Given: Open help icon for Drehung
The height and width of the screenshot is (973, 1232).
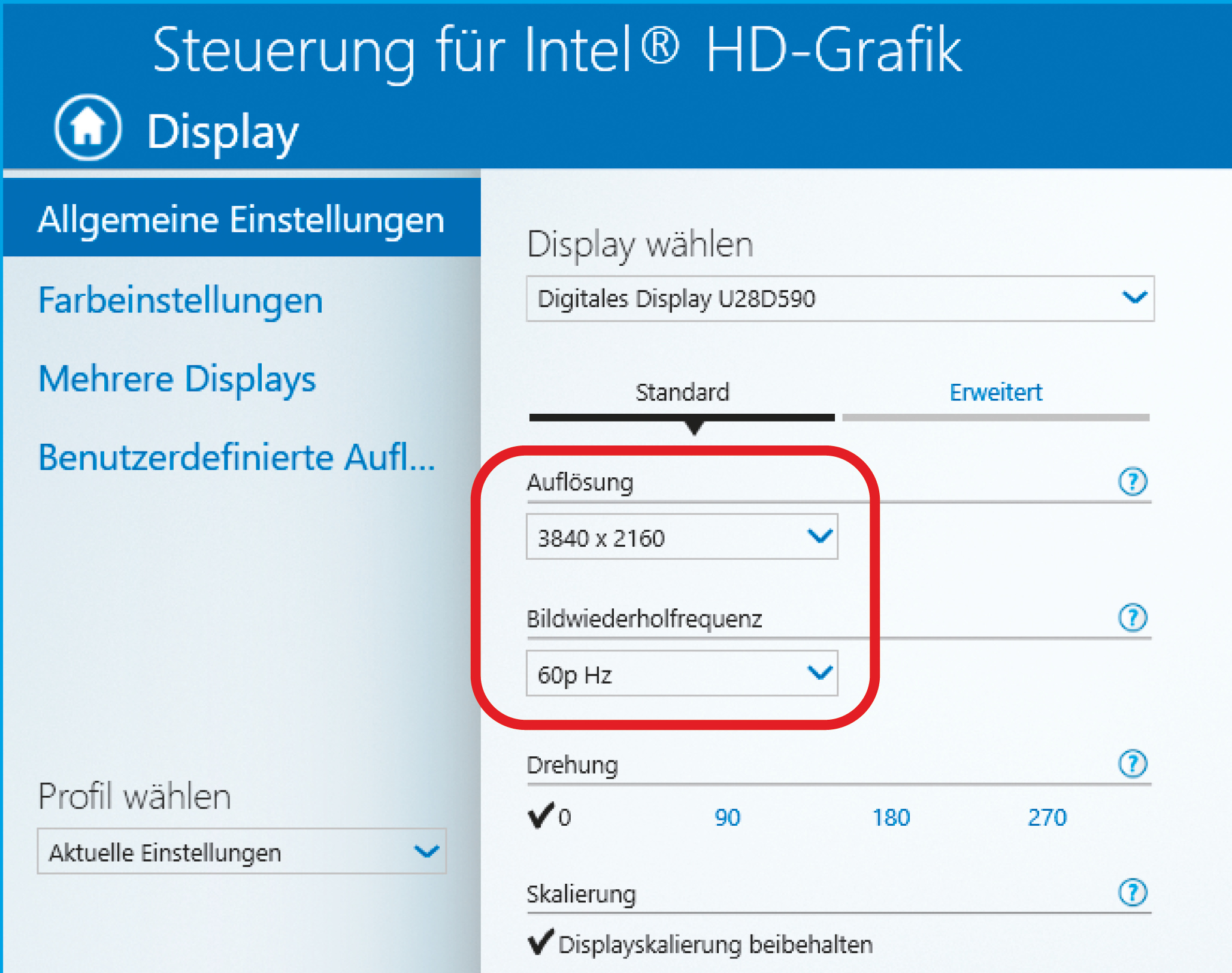Looking at the screenshot, I should pyautogui.click(x=1132, y=763).
